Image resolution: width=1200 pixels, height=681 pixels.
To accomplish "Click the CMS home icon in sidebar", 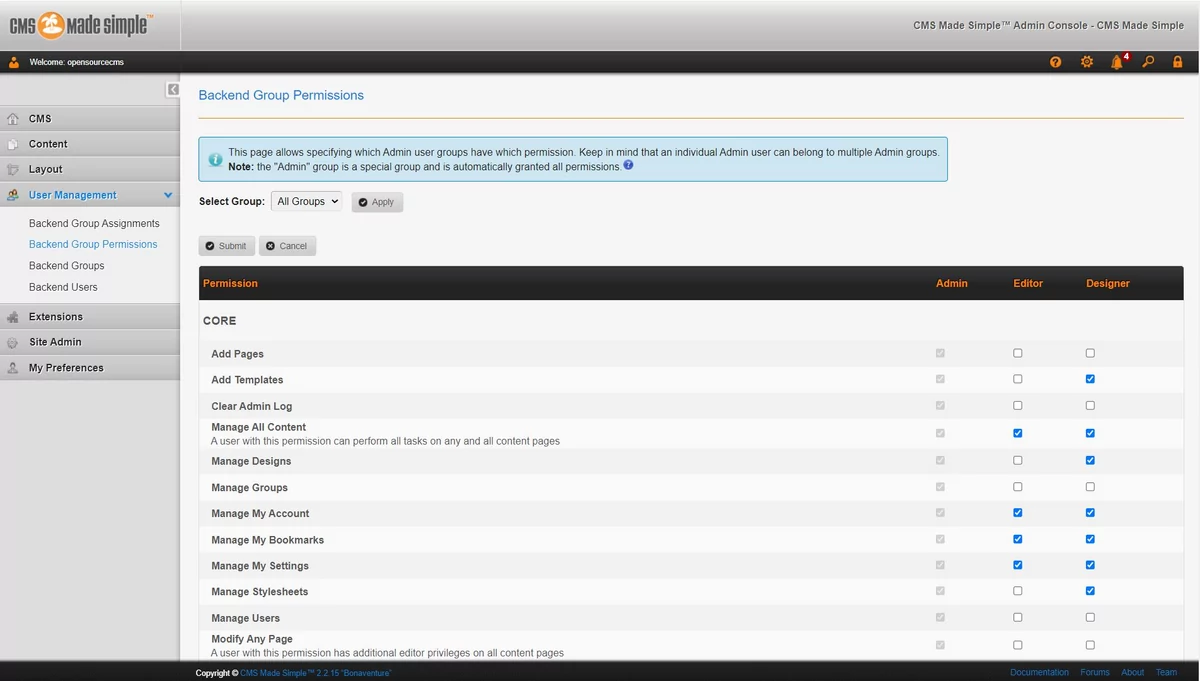I will click(13, 119).
